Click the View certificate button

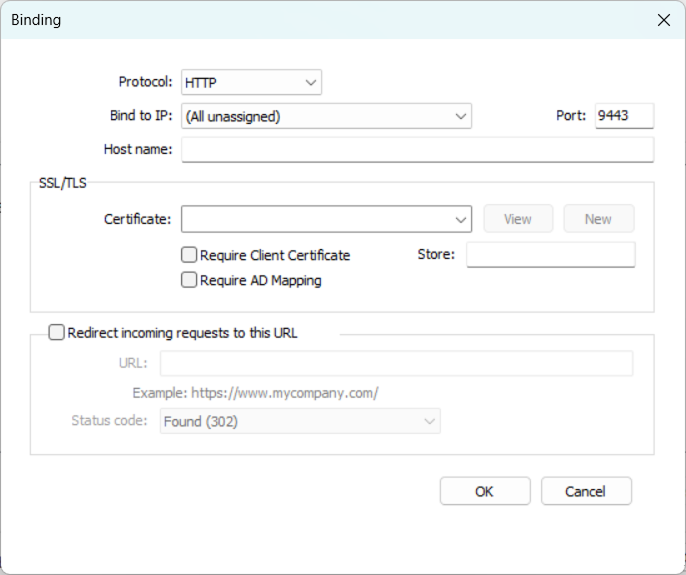coord(518,219)
